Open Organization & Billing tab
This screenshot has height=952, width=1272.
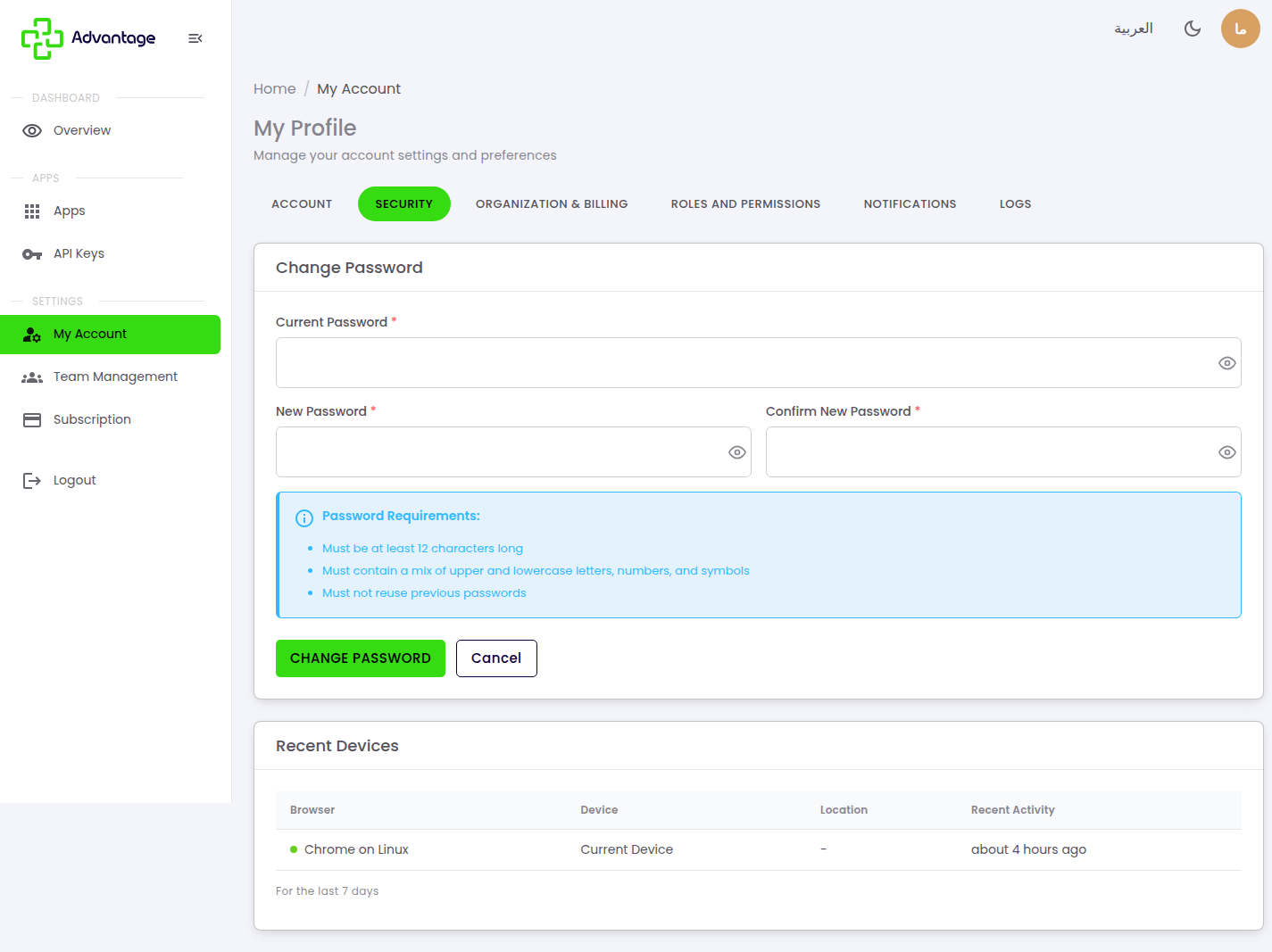pyautogui.click(x=552, y=203)
